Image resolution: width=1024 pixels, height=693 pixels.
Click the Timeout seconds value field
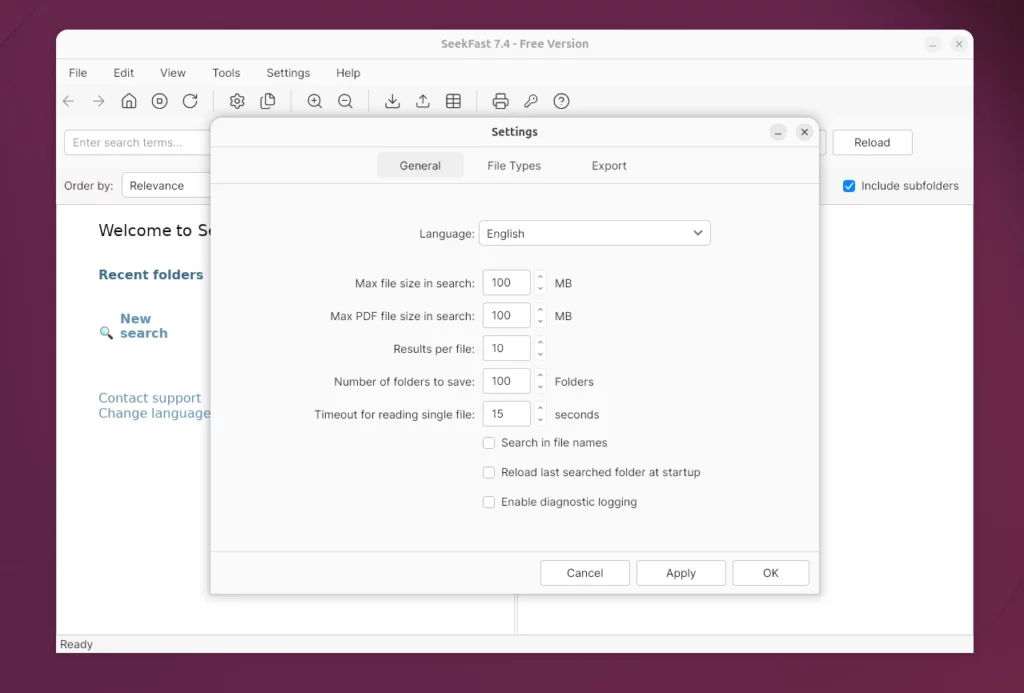(507, 414)
